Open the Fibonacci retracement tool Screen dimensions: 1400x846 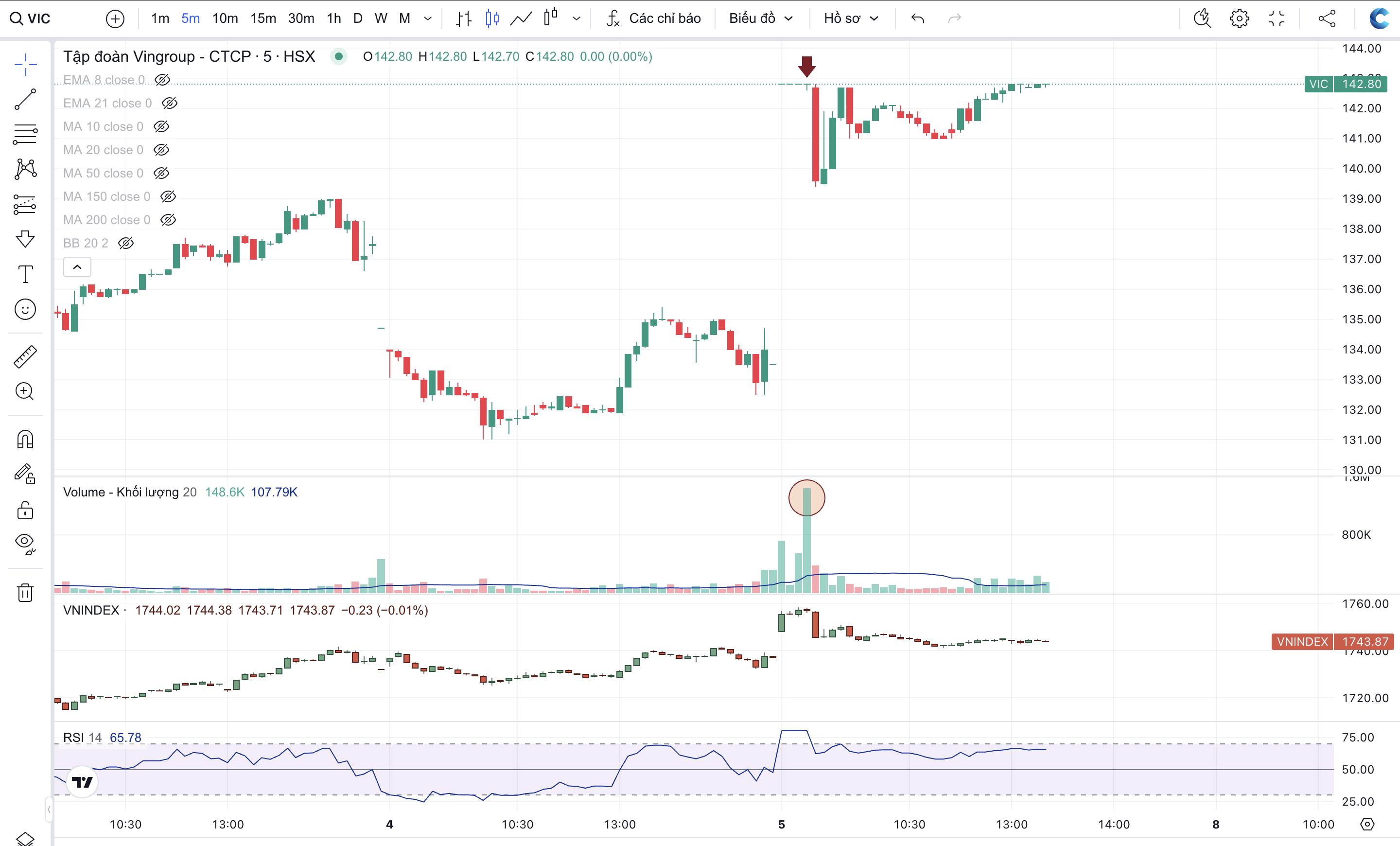pos(25,134)
